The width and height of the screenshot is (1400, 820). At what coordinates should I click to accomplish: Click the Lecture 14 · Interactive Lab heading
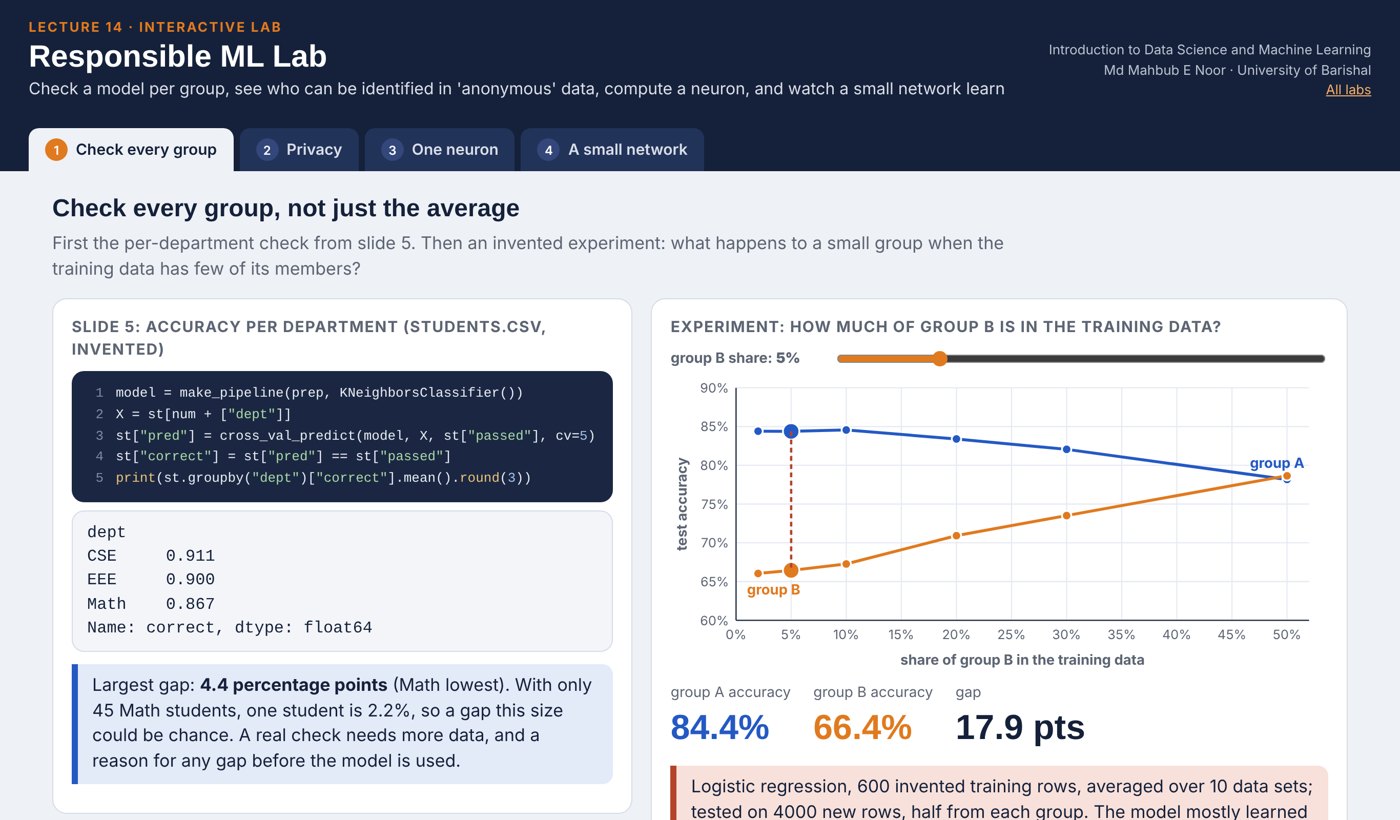tap(155, 27)
